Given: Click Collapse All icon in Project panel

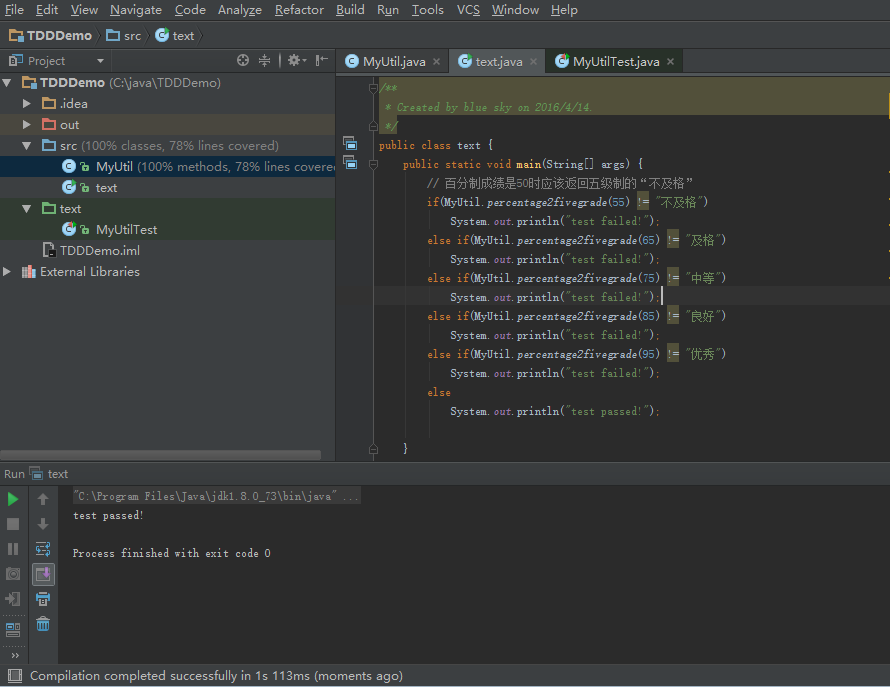Looking at the screenshot, I should point(264,60).
